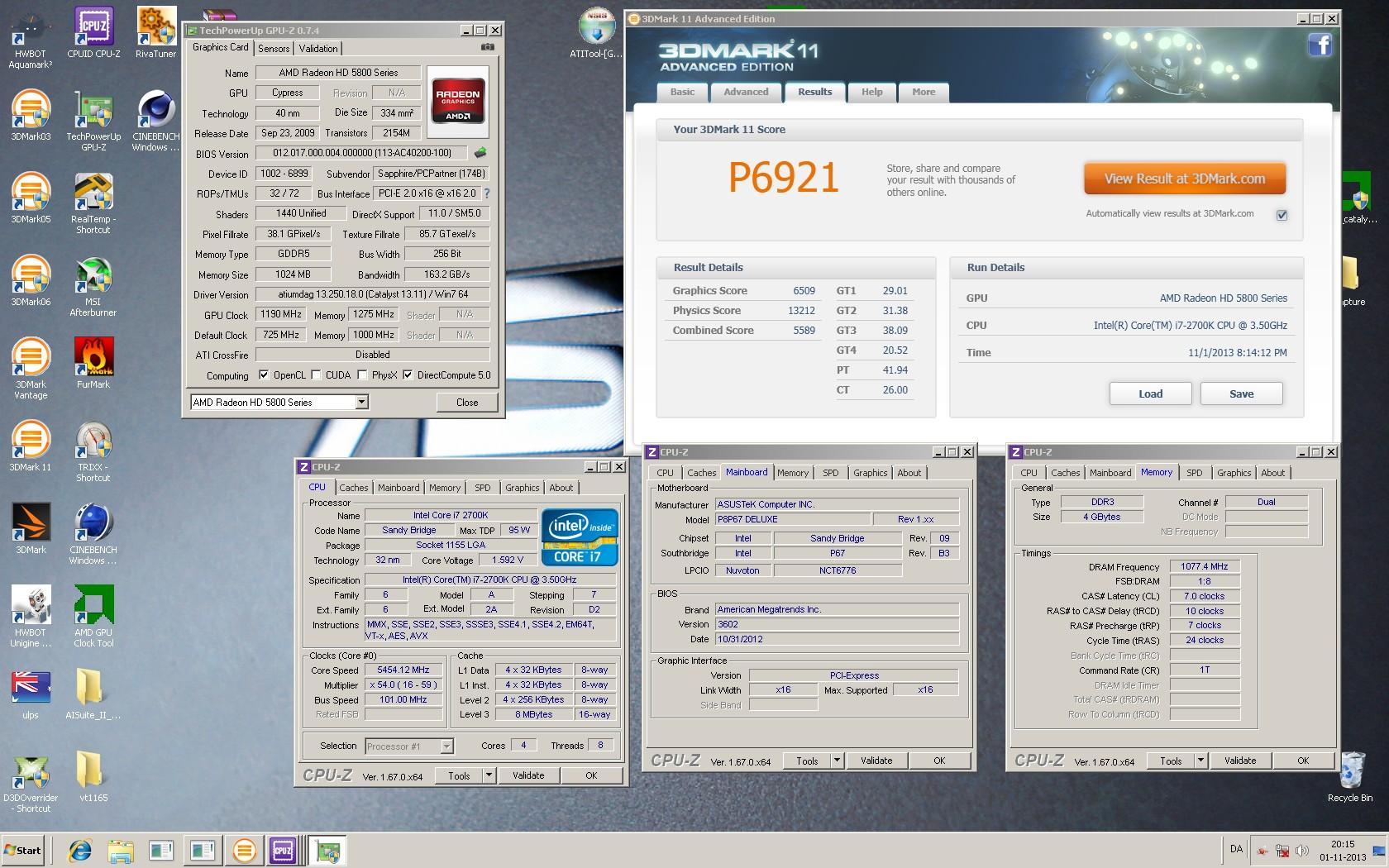1389x868 pixels.
Task: Open the Windows Start button
Action: [23, 850]
